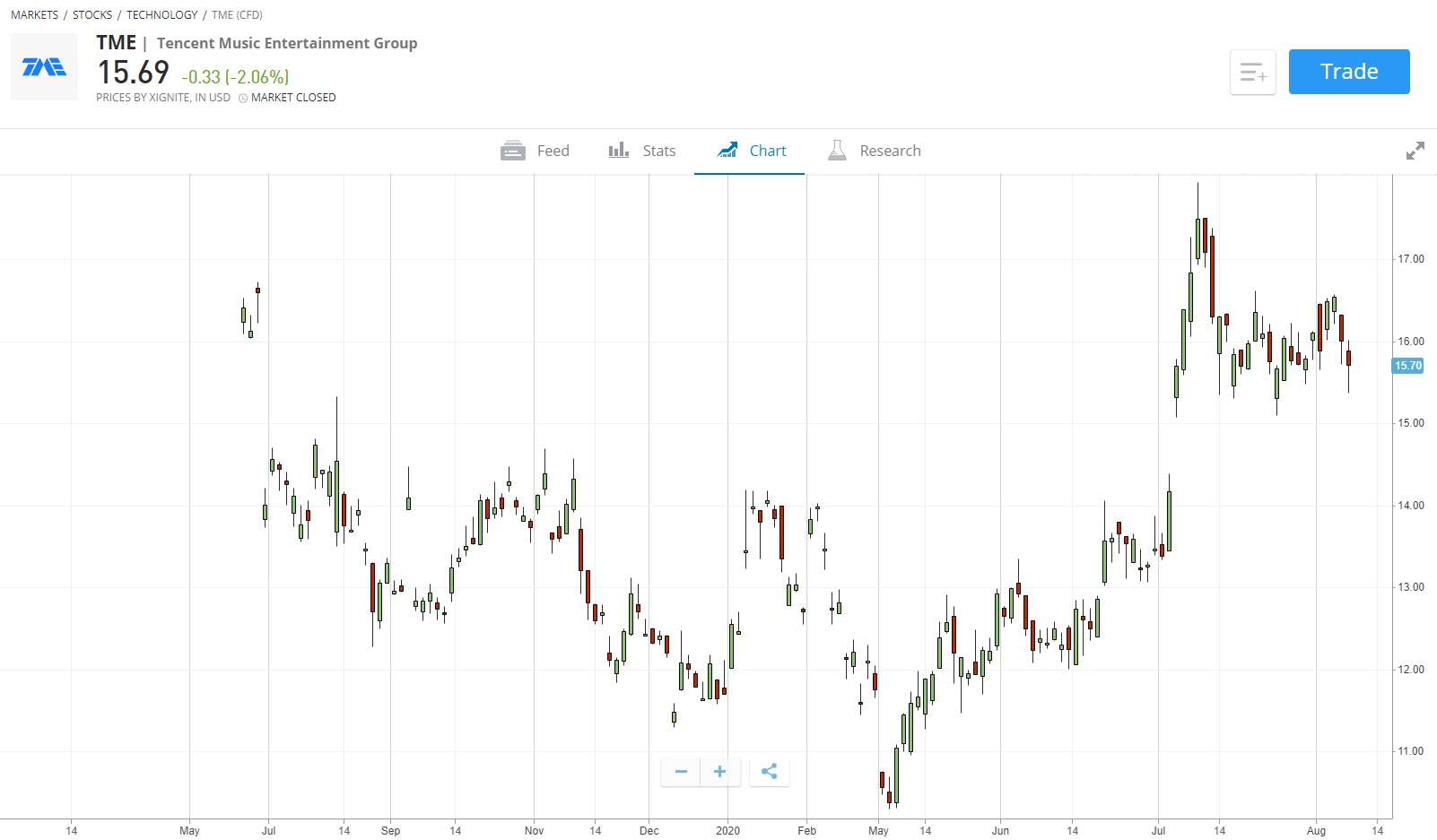
Task: Select the Chart tab
Action: [751, 151]
